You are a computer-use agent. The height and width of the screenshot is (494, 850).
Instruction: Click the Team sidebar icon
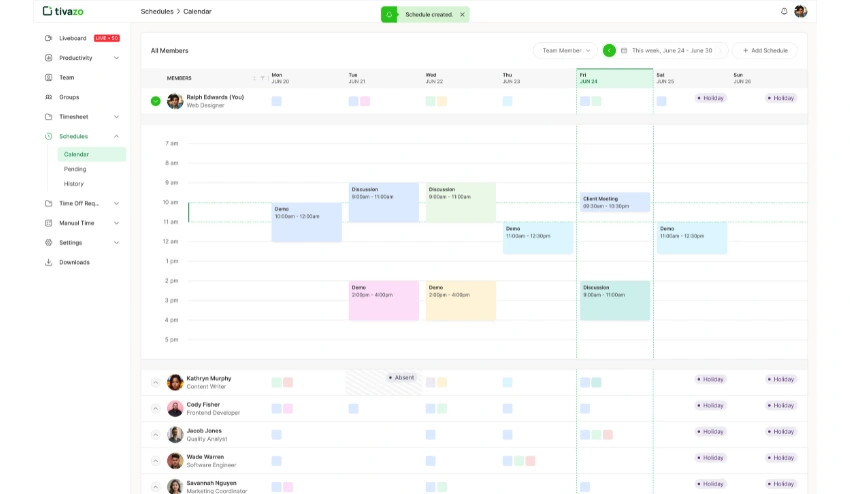click(x=48, y=78)
